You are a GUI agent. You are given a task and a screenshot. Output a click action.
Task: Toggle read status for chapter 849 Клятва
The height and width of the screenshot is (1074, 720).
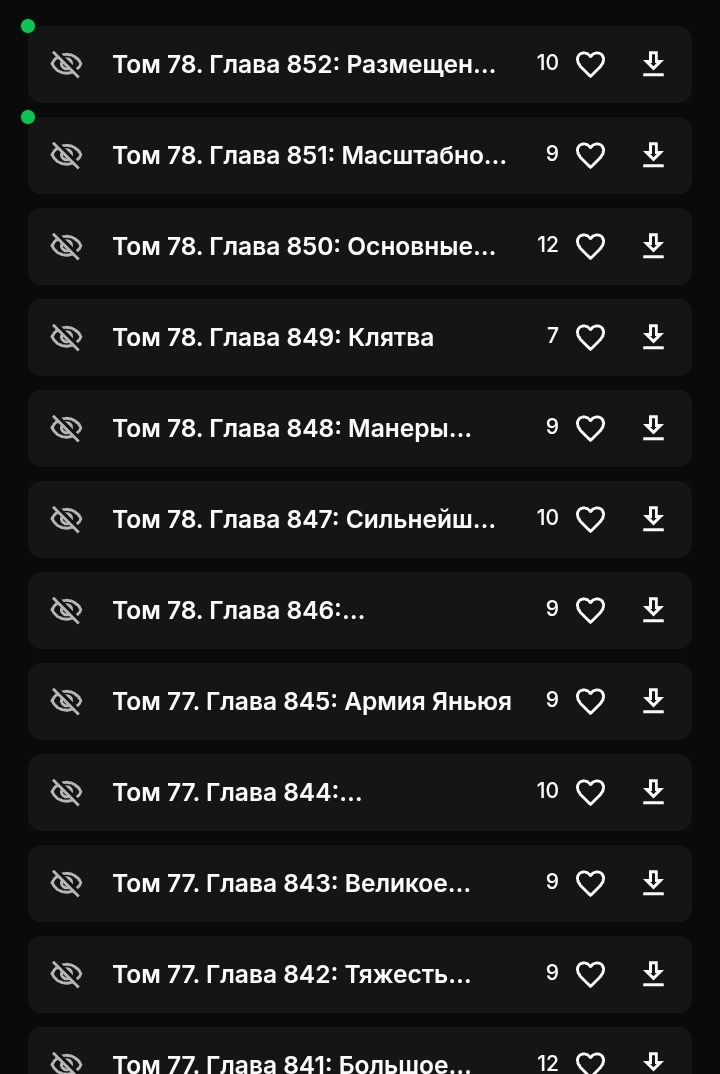pos(66,338)
